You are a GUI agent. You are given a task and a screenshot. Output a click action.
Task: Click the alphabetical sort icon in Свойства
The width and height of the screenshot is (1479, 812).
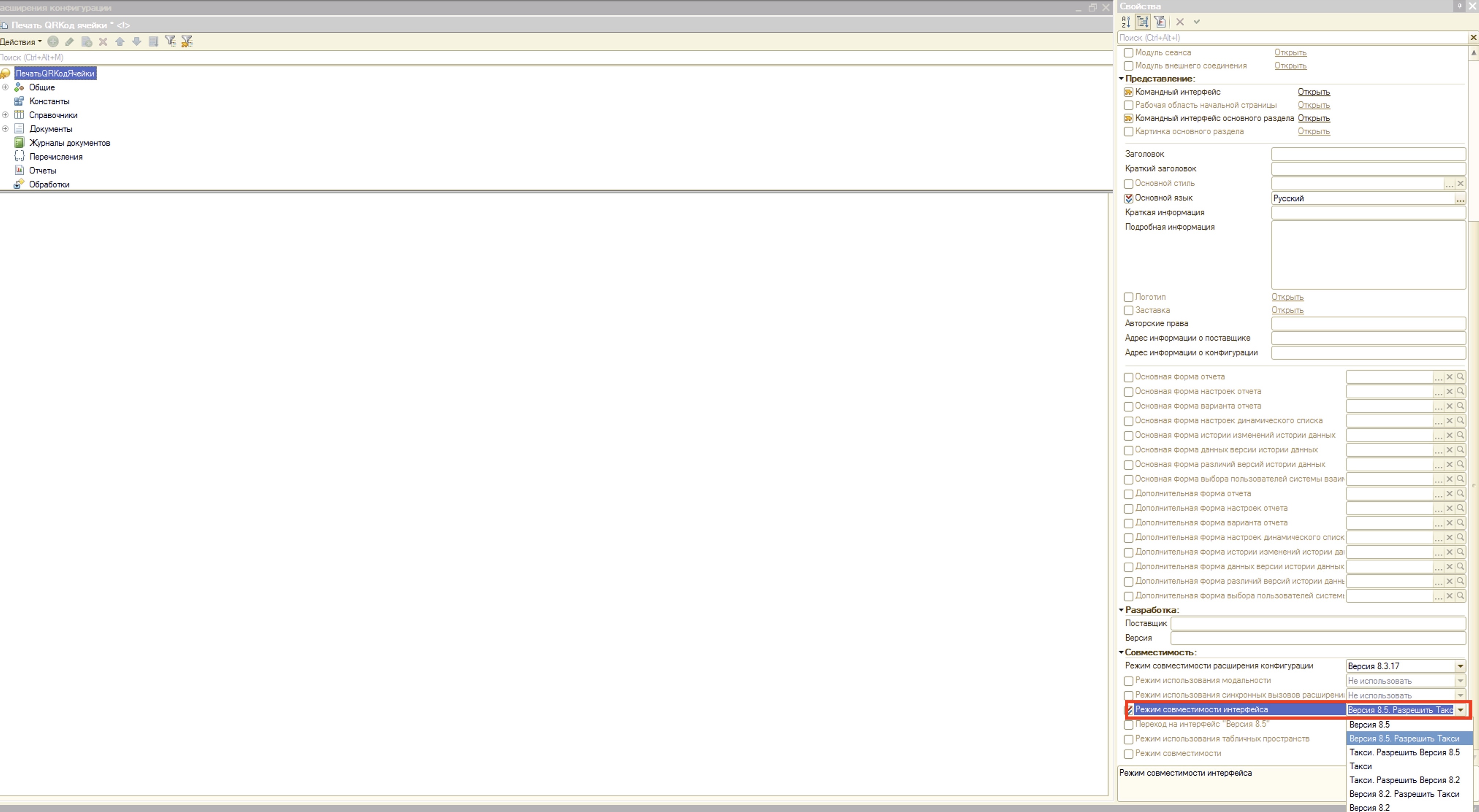(1125, 22)
